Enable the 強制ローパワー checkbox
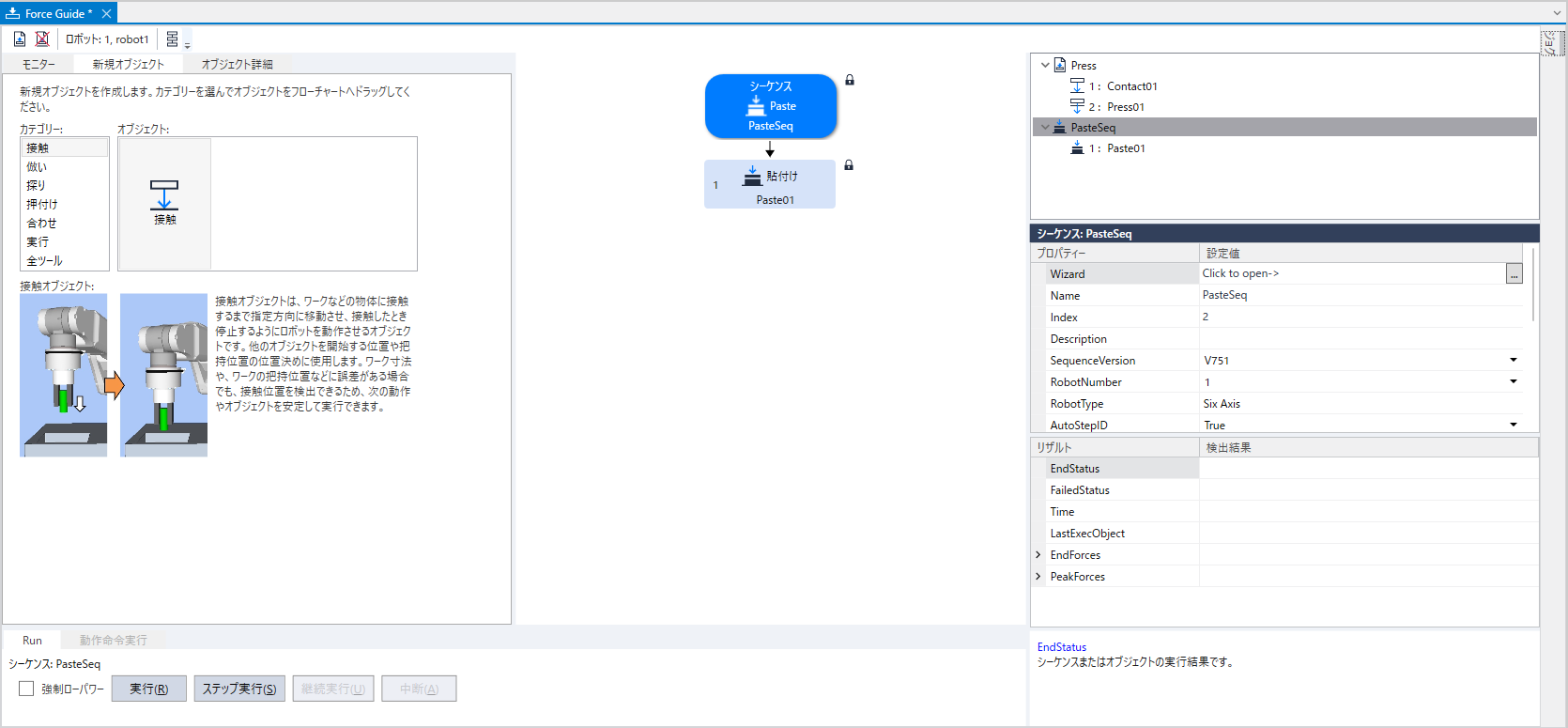The height and width of the screenshot is (728, 1568). click(x=26, y=689)
